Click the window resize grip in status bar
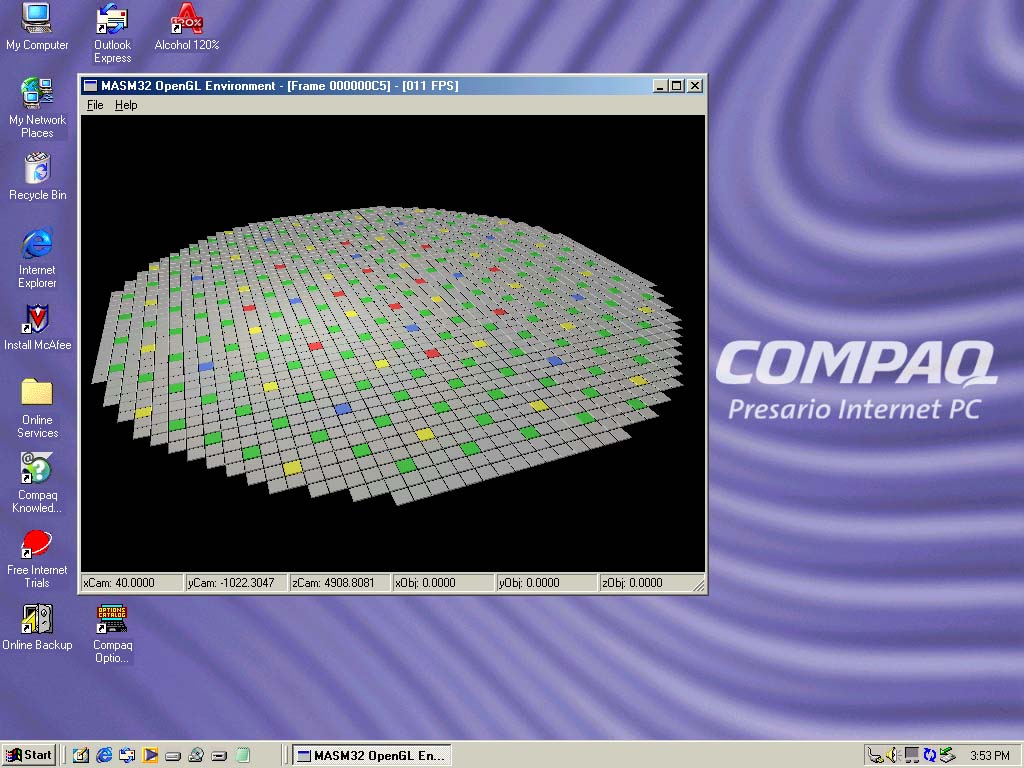1024x768 pixels. [699, 585]
